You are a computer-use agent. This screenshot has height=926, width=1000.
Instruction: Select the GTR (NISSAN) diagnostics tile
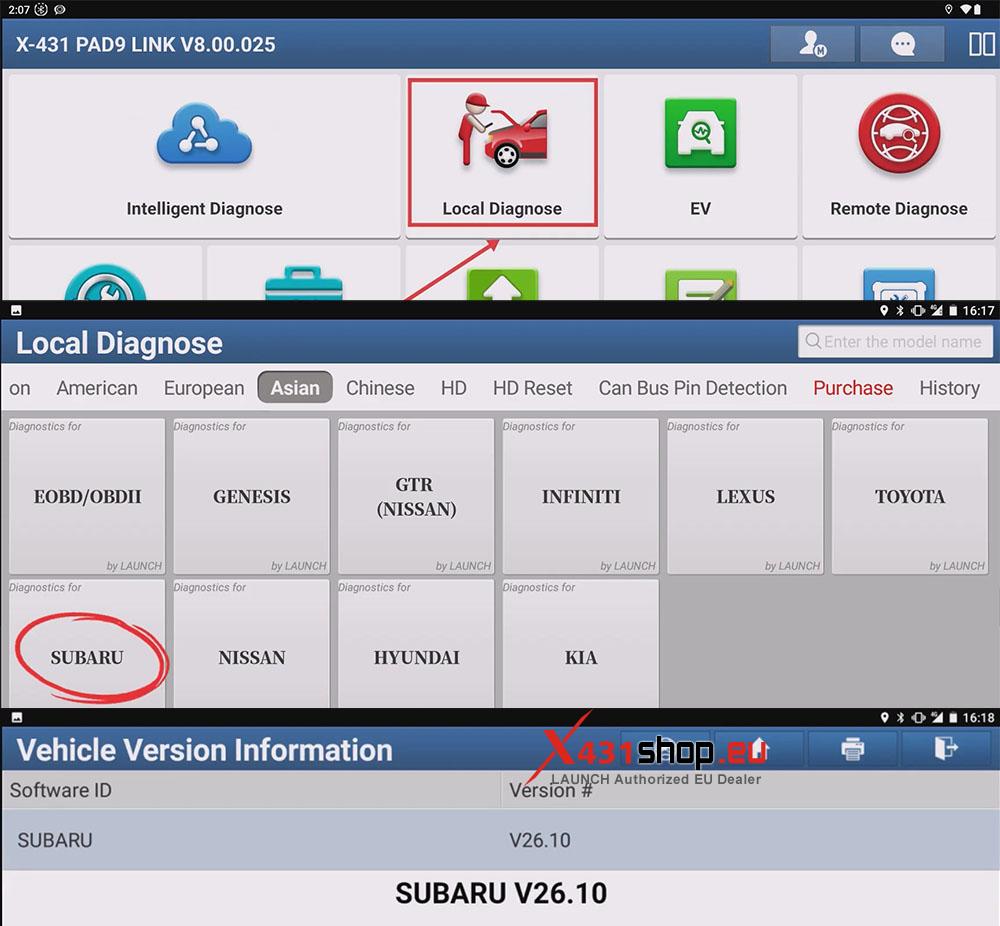point(415,496)
